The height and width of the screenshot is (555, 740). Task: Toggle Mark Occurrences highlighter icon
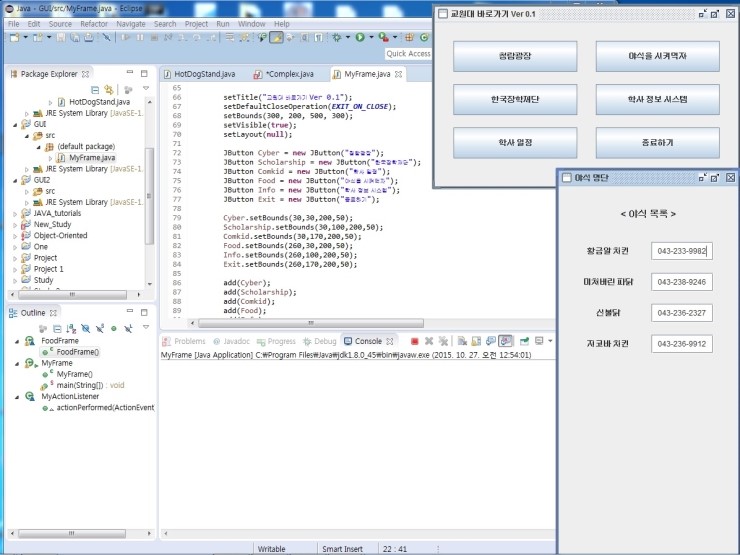pos(277,37)
